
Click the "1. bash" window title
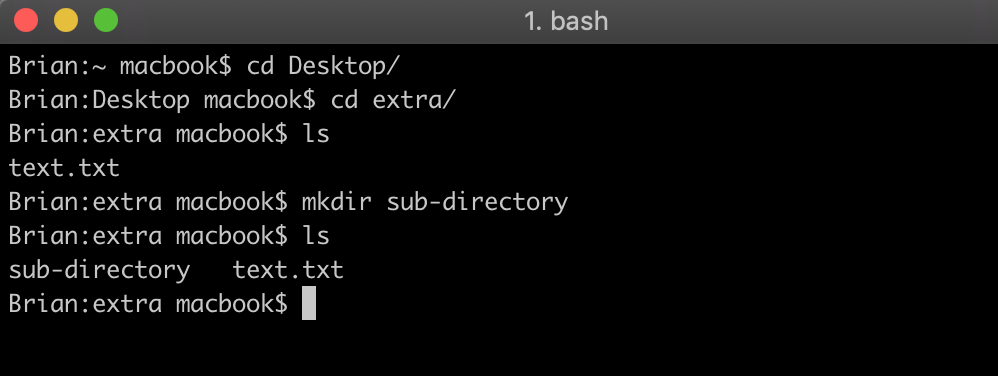[566, 21]
